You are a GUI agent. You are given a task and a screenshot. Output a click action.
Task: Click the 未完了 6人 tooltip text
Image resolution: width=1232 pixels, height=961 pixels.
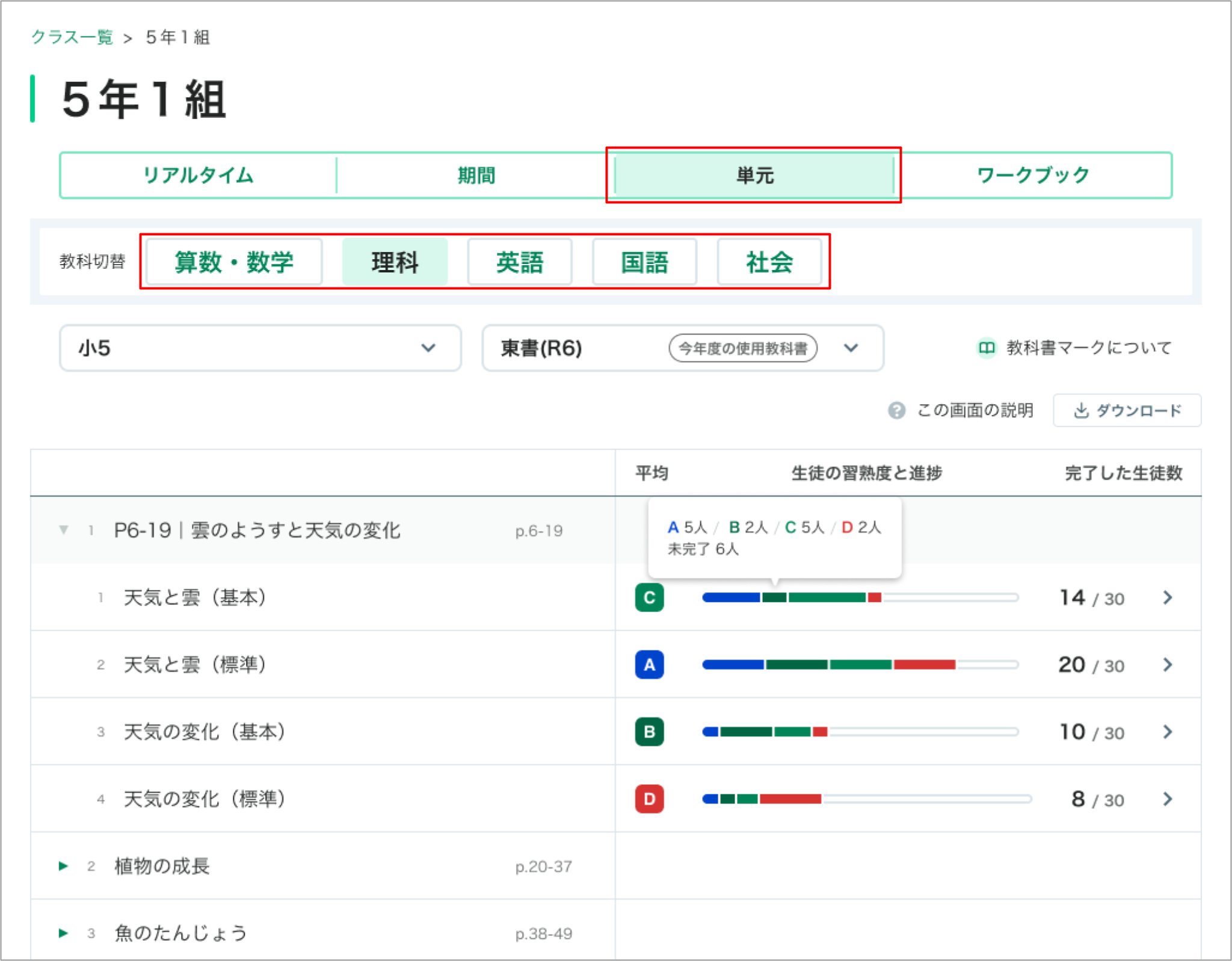[x=703, y=549]
